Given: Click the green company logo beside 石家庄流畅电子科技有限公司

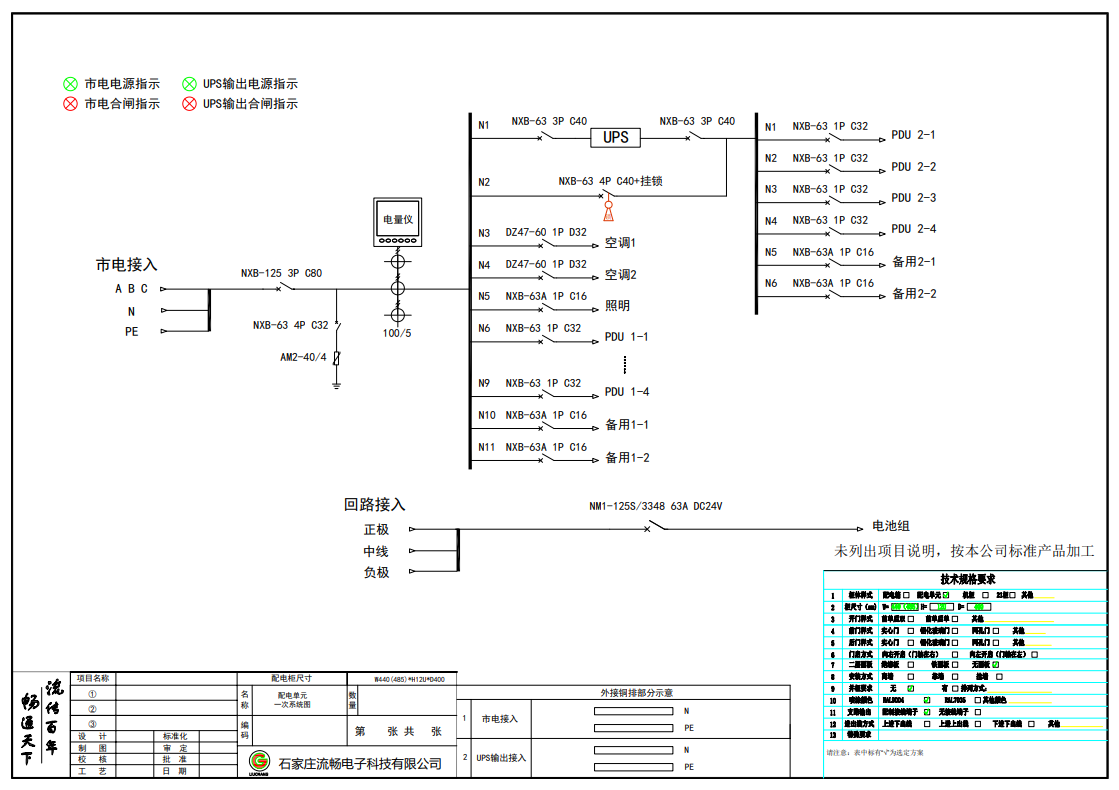Looking at the screenshot, I should [x=259, y=763].
